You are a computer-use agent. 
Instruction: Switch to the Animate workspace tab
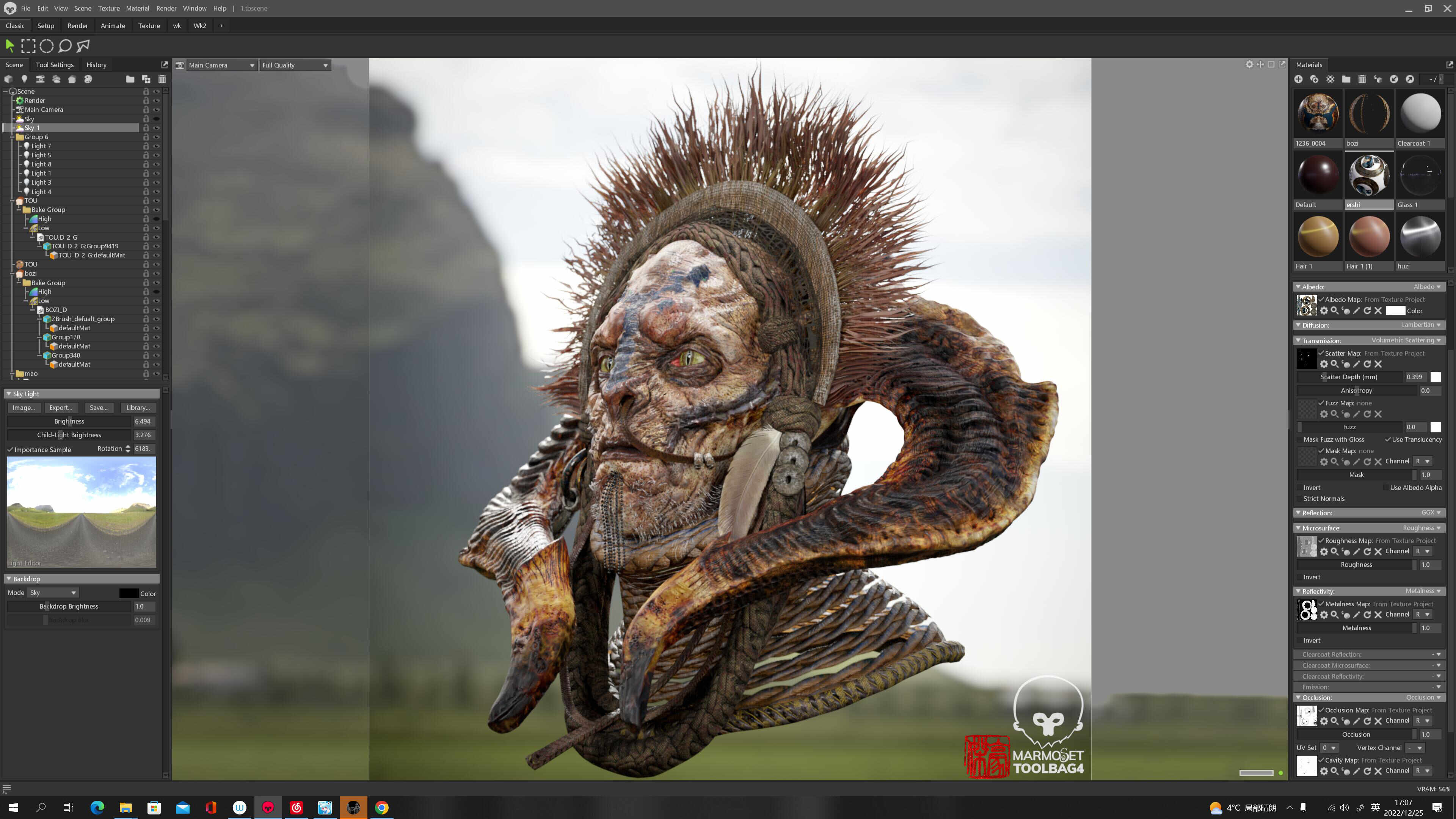pyautogui.click(x=113, y=26)
